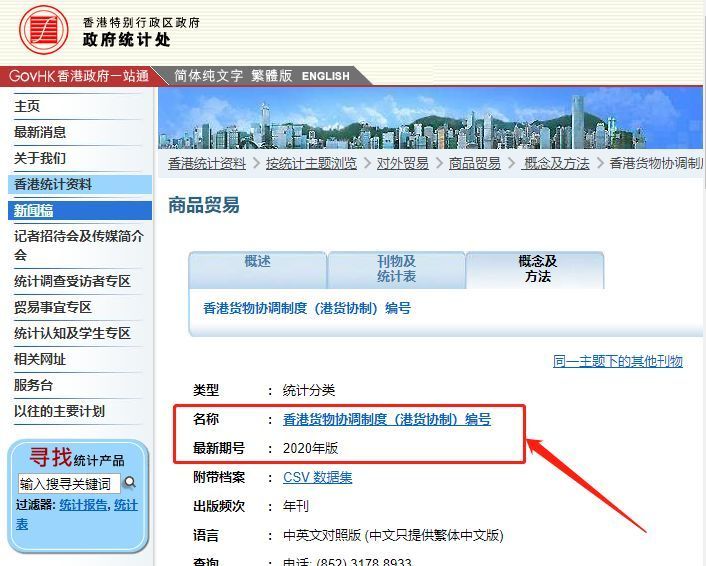
Task: Open the 主页 sidebar item
Action: point(28,106)
